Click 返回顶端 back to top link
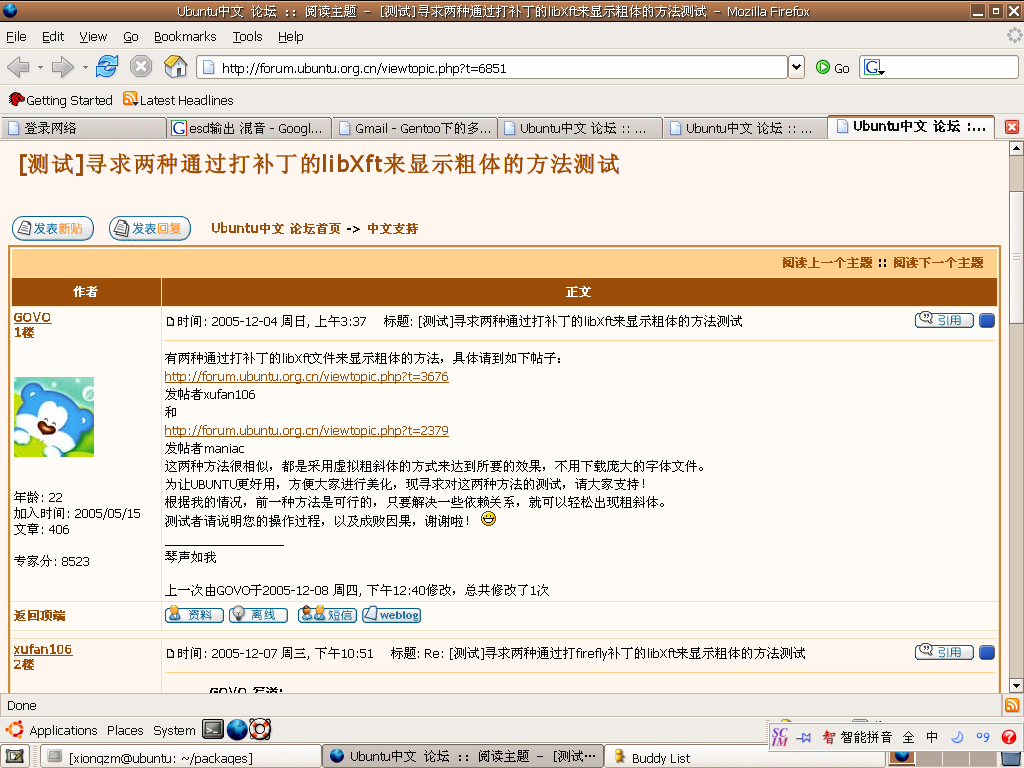The height and width of the screenshot is (768, 1024). [x=39, y=615]
